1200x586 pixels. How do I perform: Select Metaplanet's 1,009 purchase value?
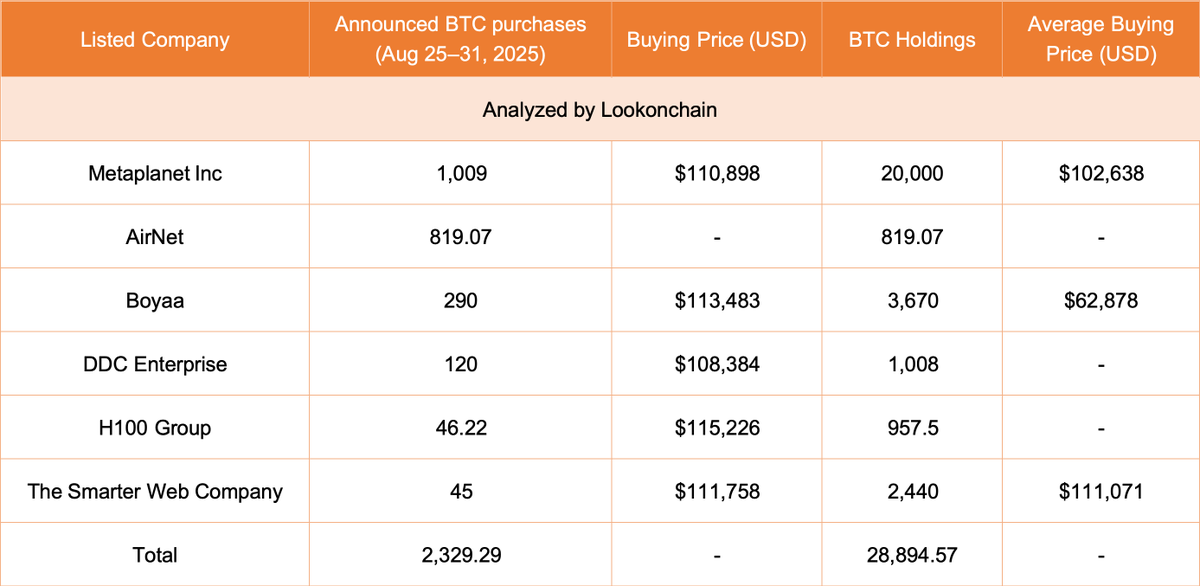coord(460,173)
